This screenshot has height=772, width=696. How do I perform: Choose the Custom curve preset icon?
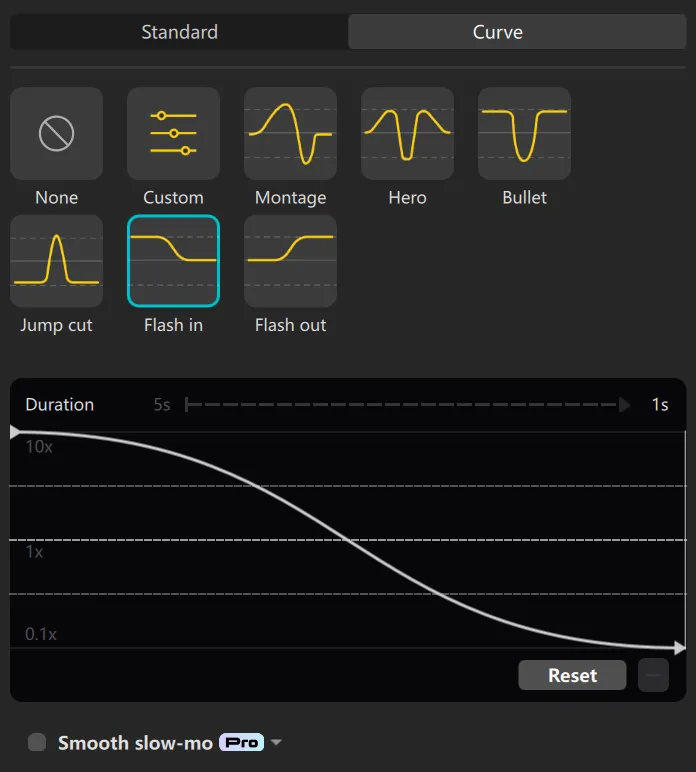173,133
